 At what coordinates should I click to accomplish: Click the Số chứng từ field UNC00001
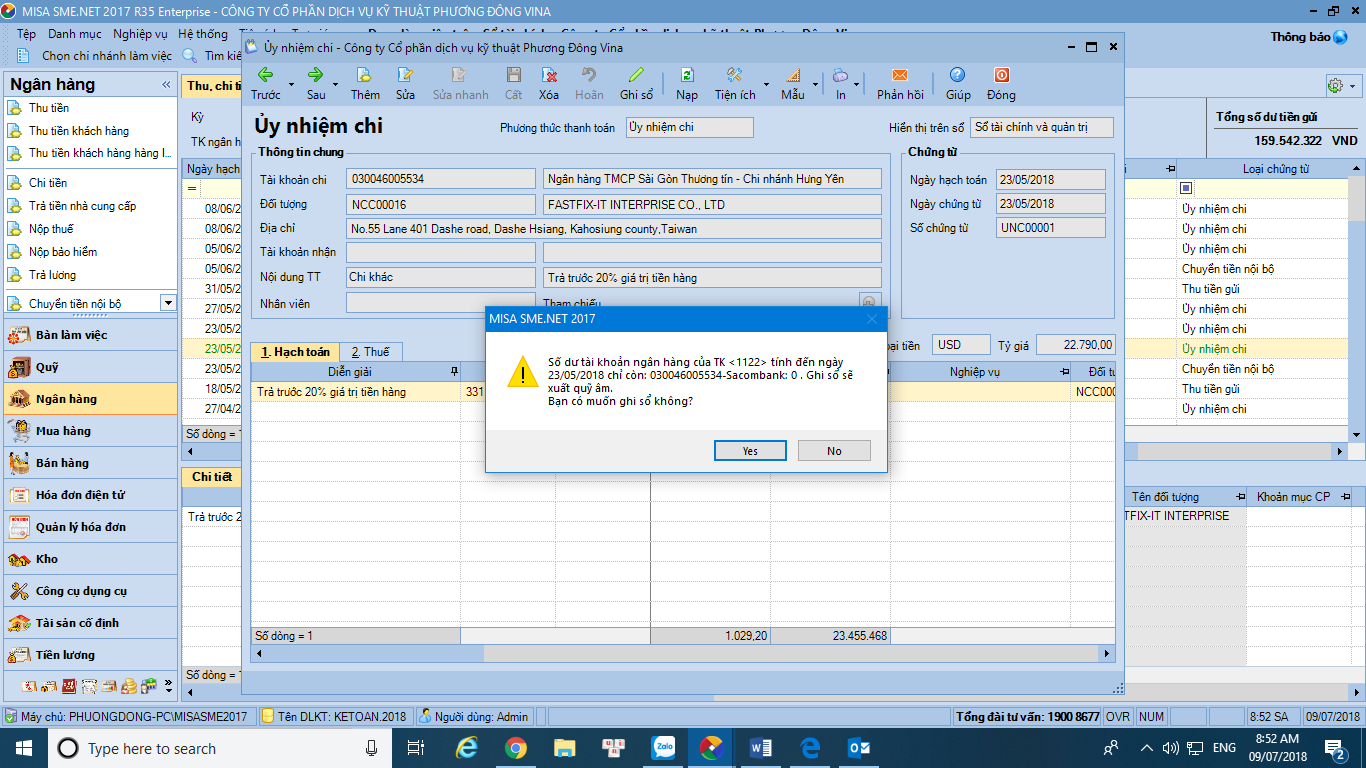(1051, 228)
